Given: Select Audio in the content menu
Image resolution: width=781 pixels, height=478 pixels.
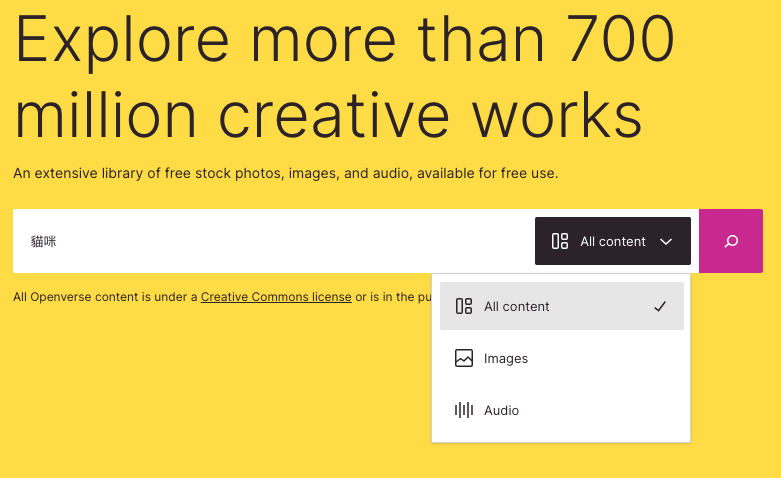Looking at the screenshot, I should pos(562,410).
